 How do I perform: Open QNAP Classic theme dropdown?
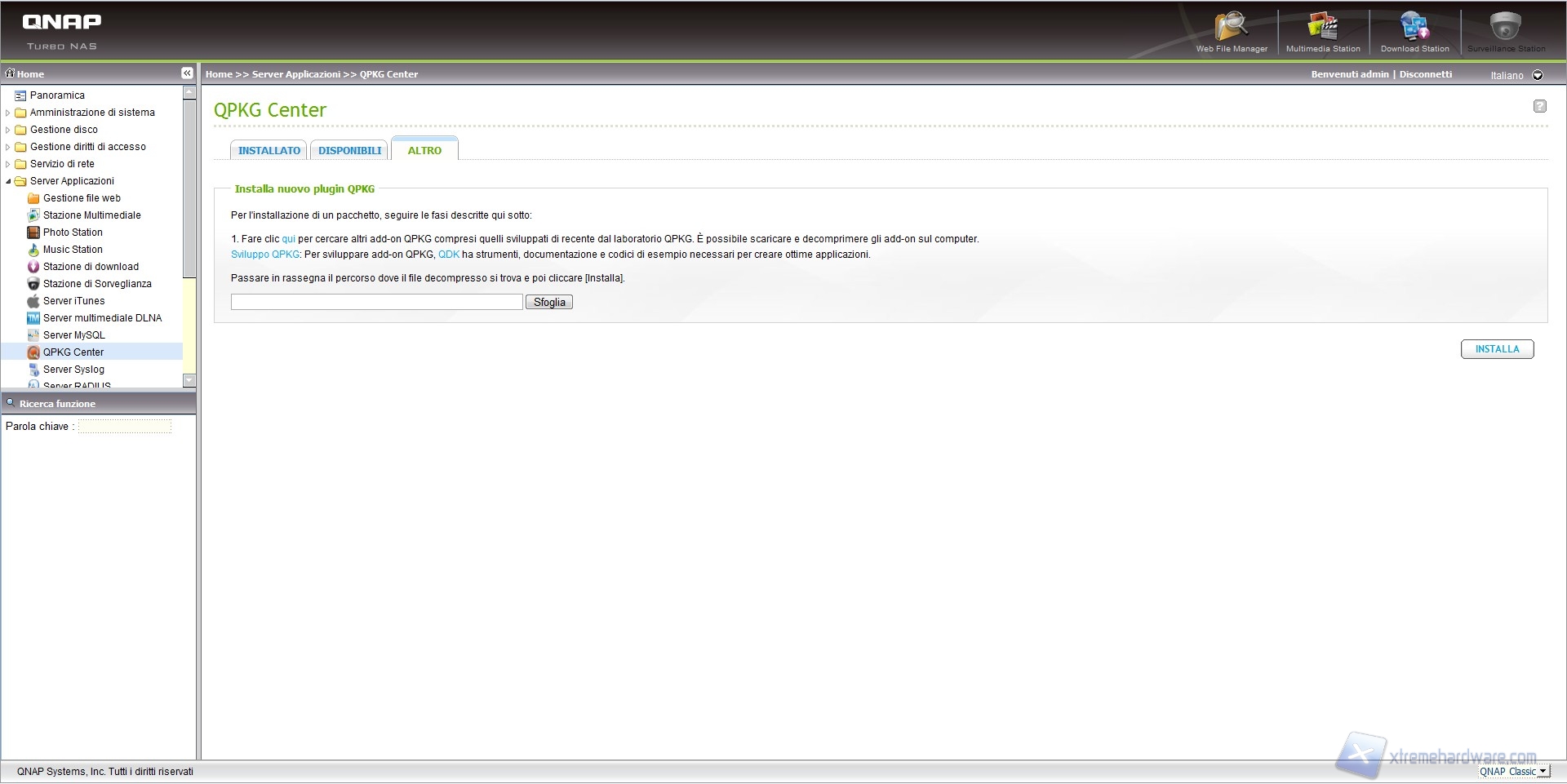(1542, 771)
